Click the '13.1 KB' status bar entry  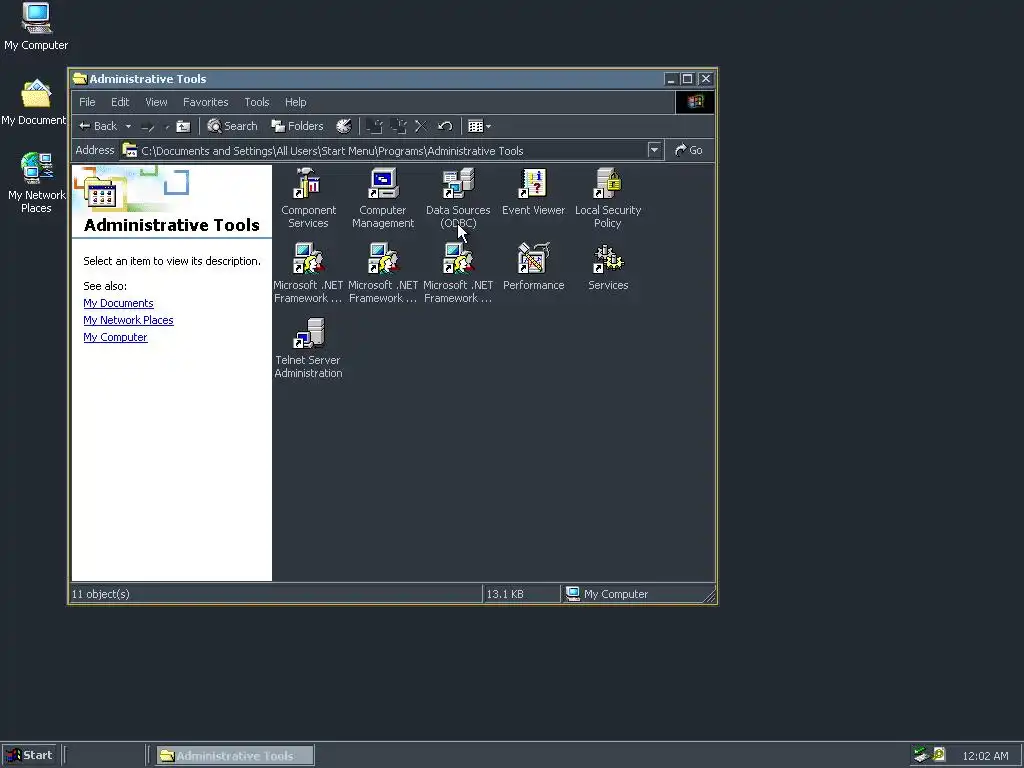coord(505,594)
